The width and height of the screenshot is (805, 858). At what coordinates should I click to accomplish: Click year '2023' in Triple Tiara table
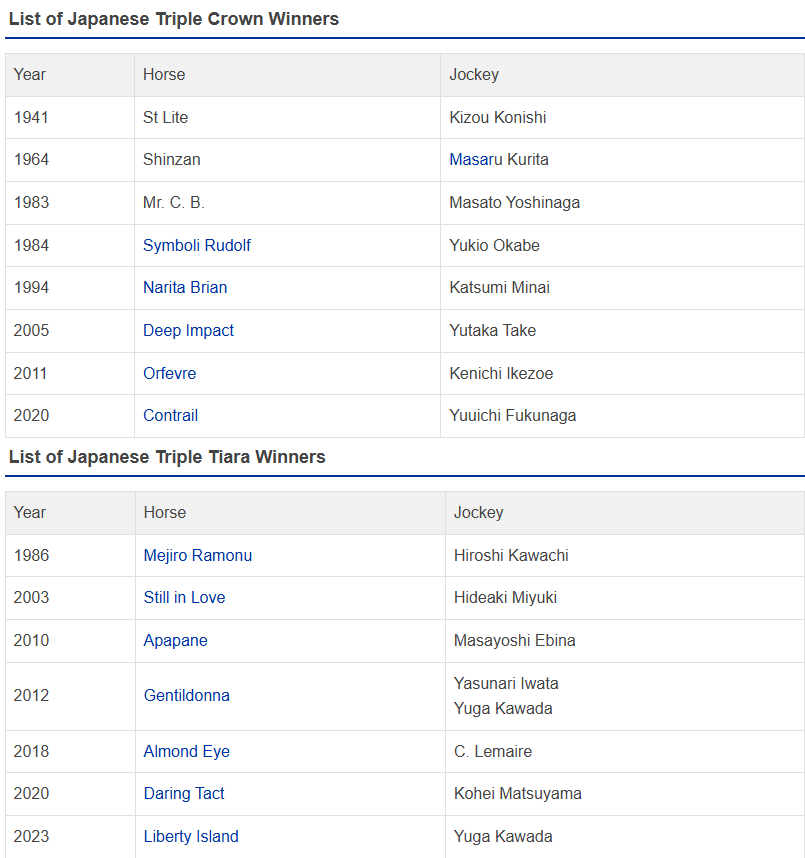(x=31, y=836)
